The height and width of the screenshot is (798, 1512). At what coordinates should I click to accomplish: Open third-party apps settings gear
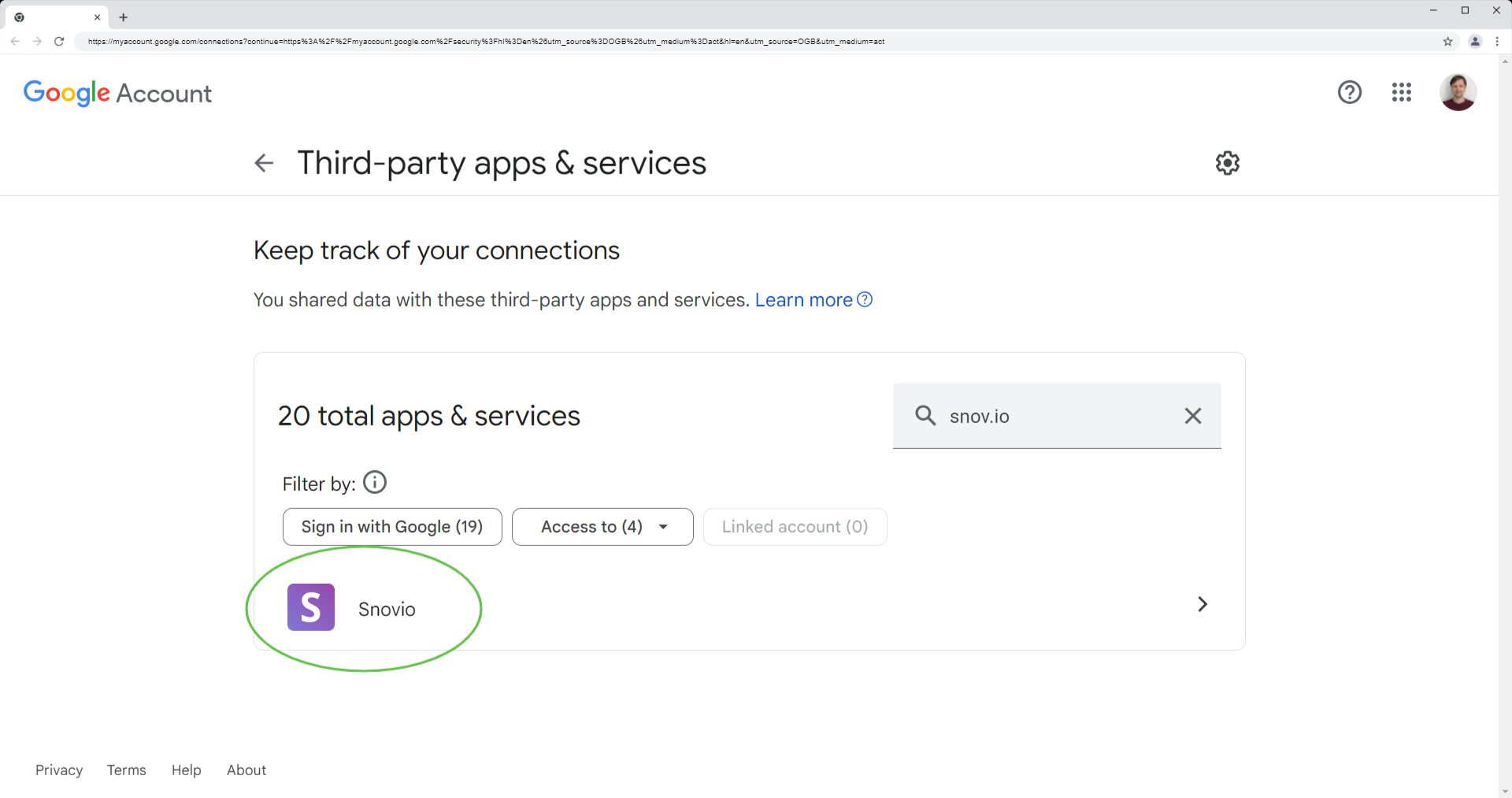point(1227,163)
